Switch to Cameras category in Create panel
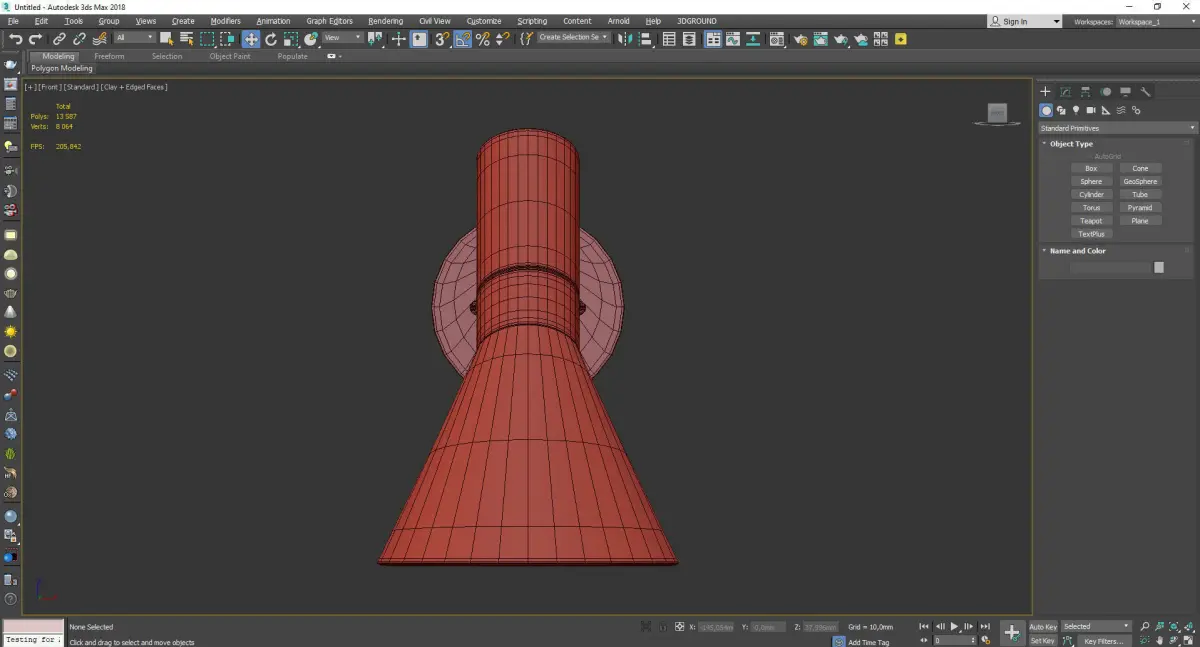Image resolution: width=1200 pixels, height=647 pixels. (x=1091, y=110)
